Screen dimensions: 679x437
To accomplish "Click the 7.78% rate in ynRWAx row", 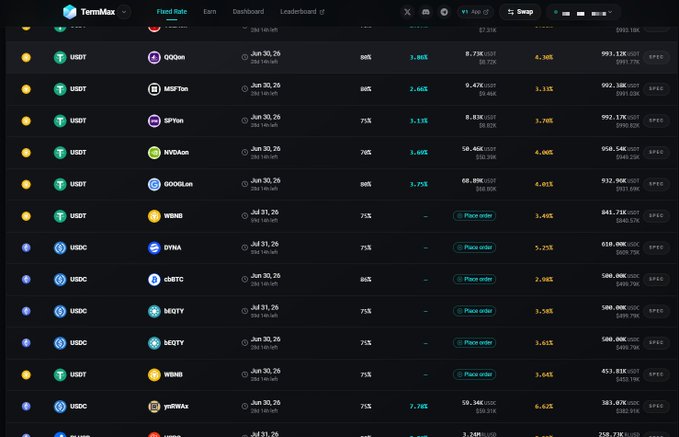I will tap(419, 406).
